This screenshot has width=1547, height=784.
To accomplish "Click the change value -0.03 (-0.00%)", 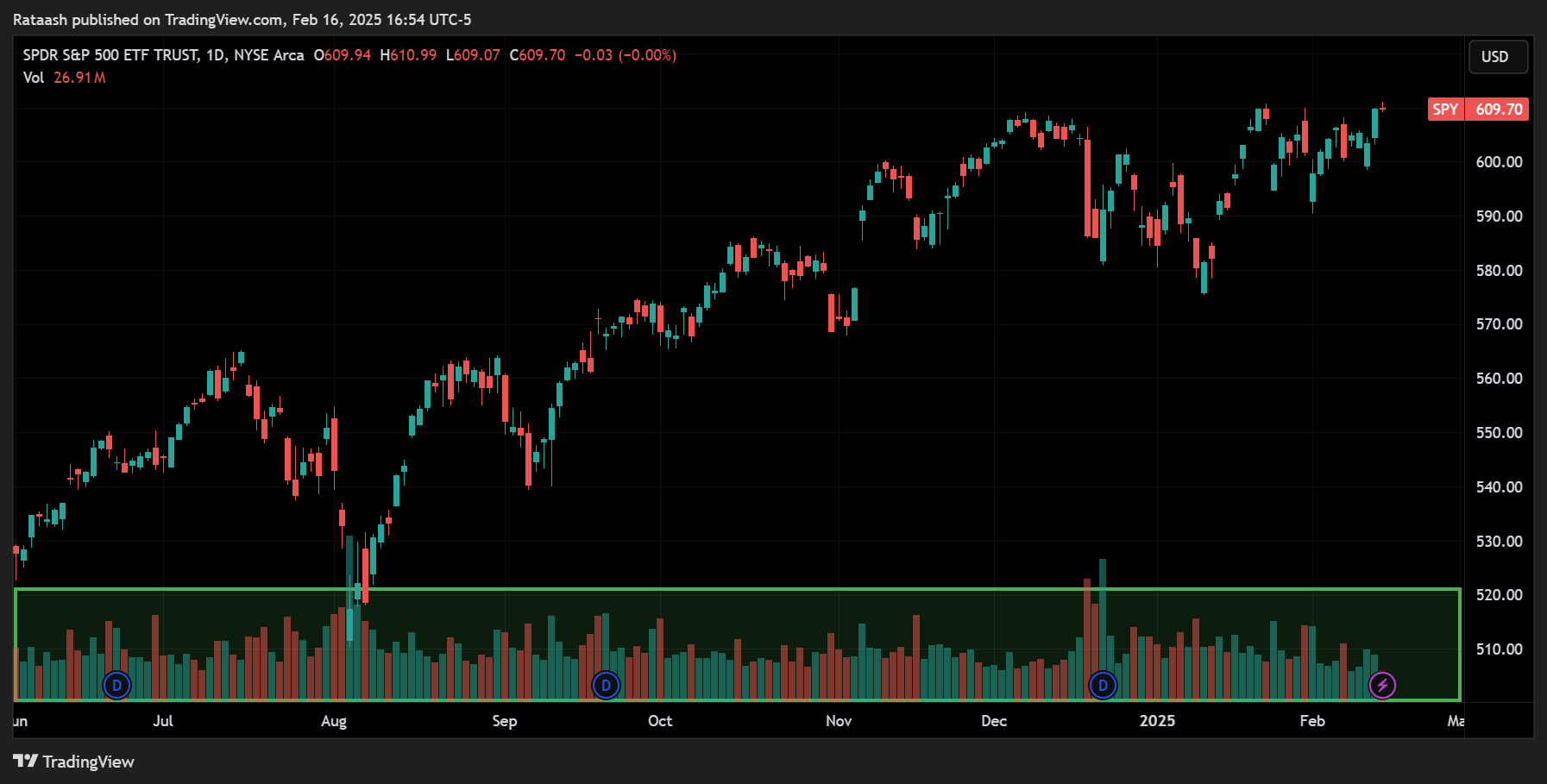I will pyautogui.click(x=626, y=55).
